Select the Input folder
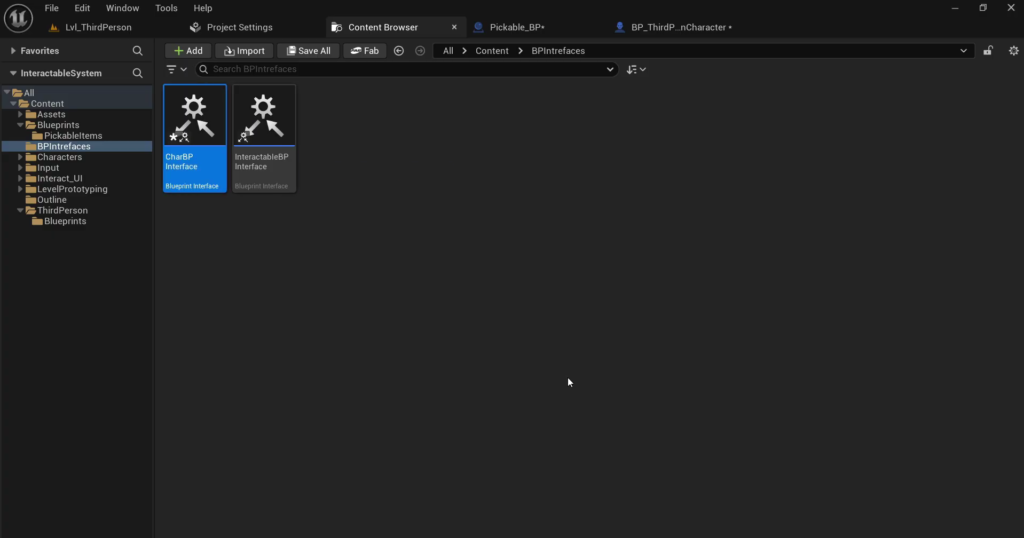Viewport: 1024px width, 538px height. click(x=48, y=168)
